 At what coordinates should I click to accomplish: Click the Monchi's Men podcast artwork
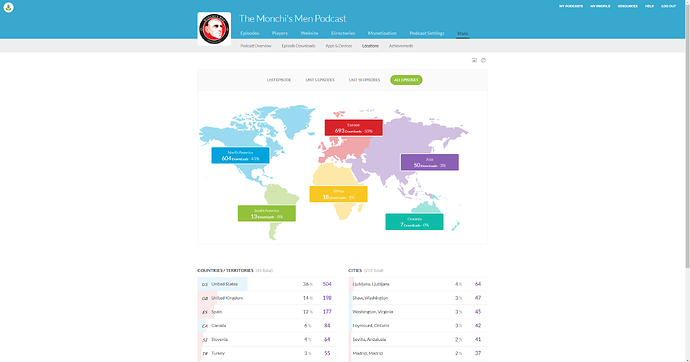pos(214,29)
